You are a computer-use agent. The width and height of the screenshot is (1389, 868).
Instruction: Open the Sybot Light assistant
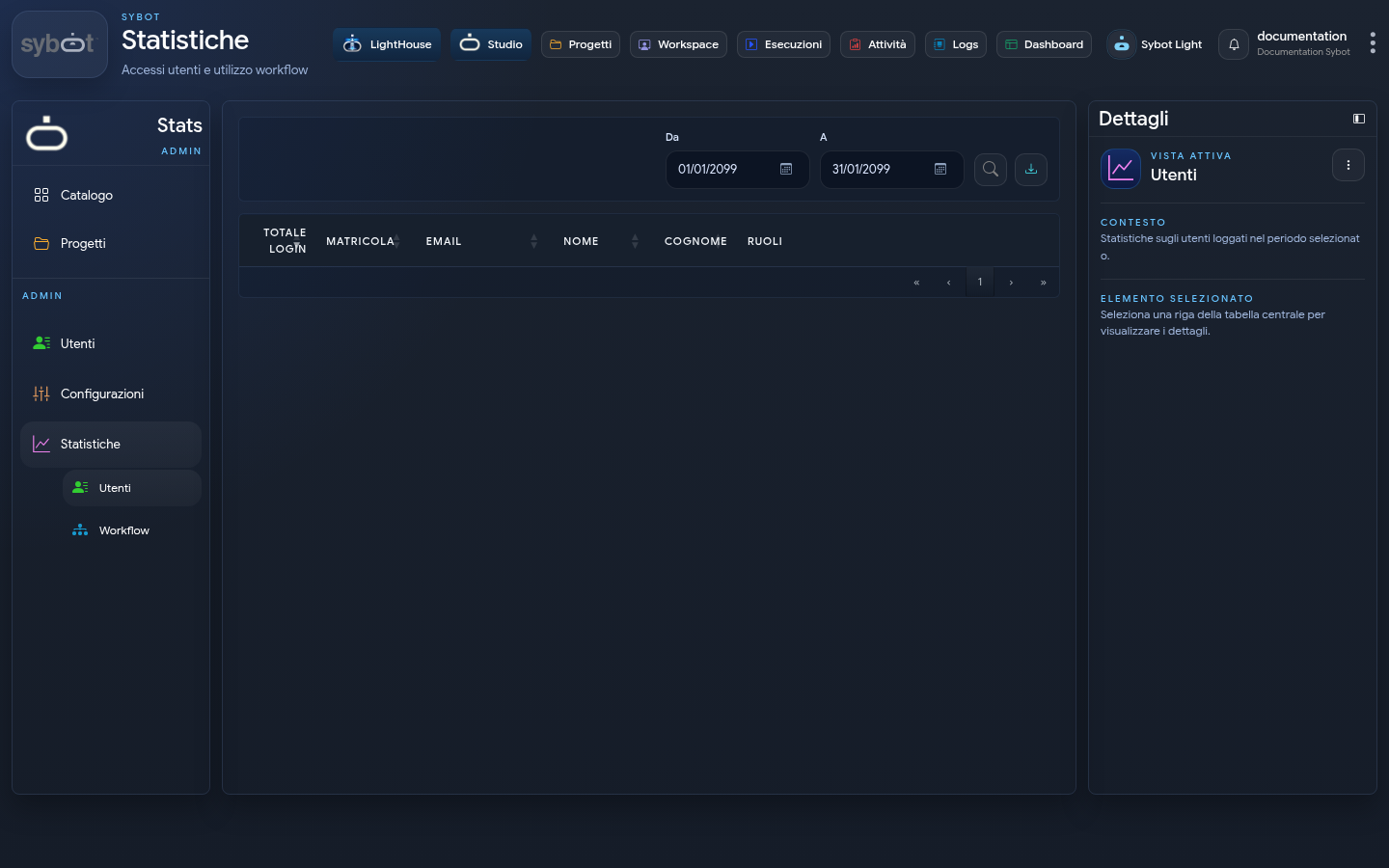pyautogui.click(x=1156, y=44)
